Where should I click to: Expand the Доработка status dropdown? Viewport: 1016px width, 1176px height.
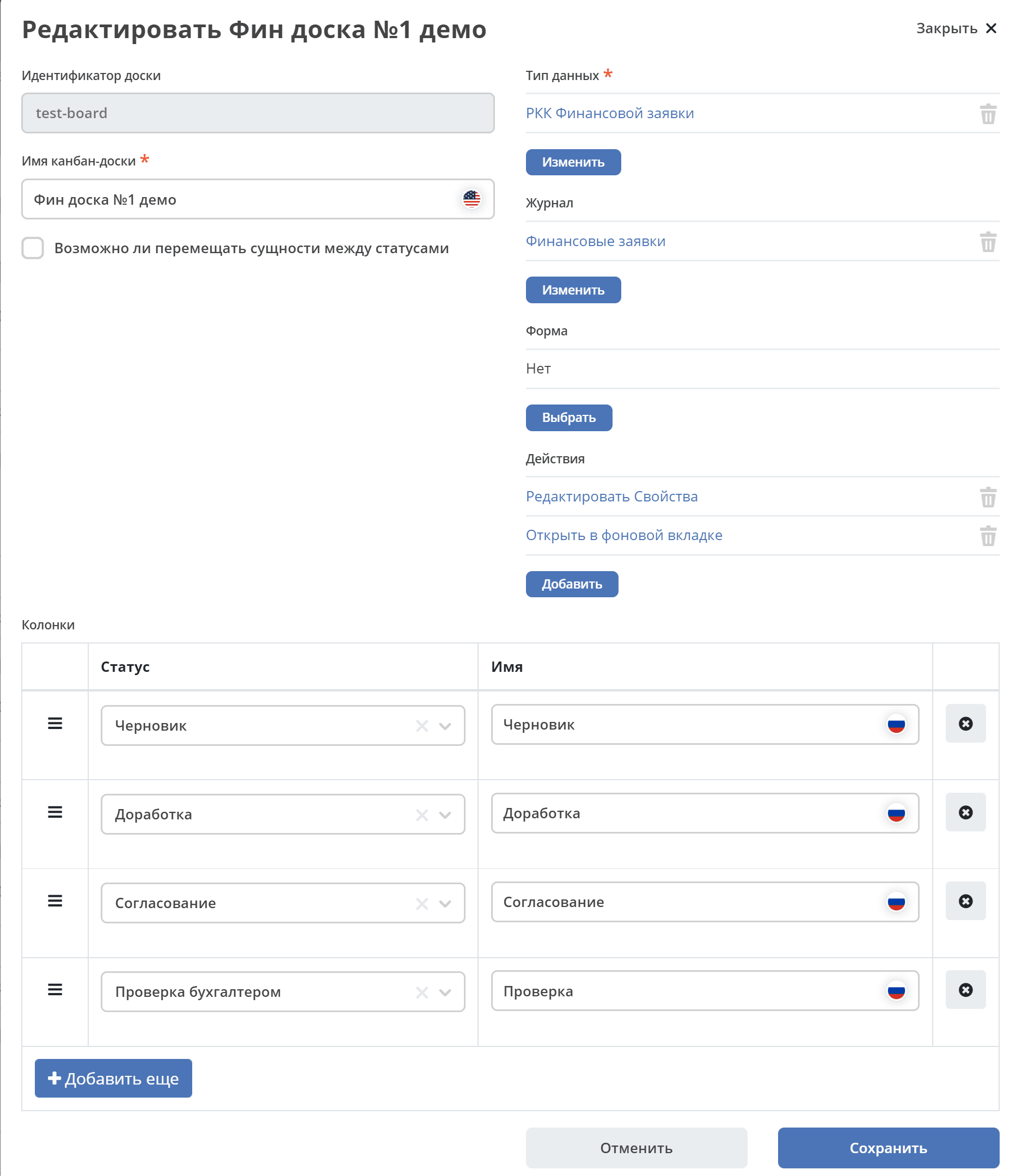click(445, 815)
